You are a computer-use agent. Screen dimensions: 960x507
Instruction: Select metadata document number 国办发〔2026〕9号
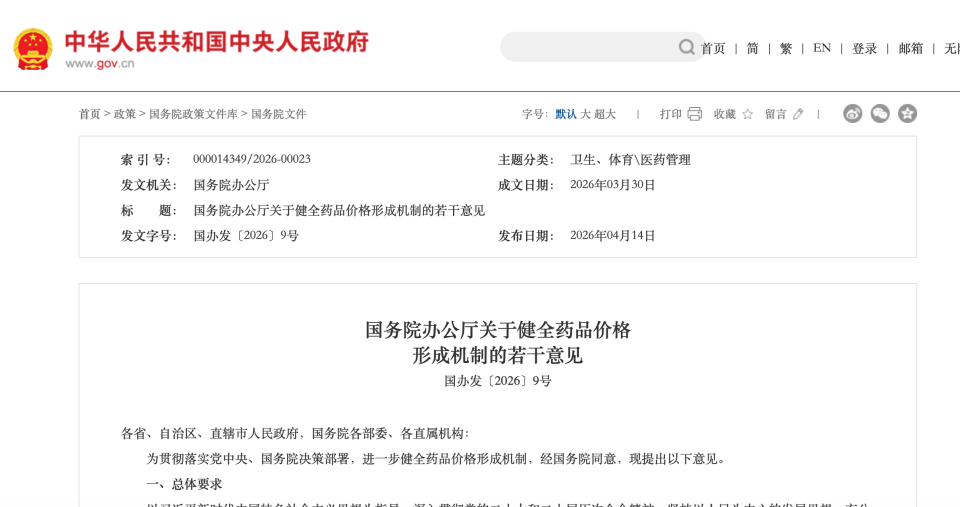pyautogui.click(x=246, y=236)
